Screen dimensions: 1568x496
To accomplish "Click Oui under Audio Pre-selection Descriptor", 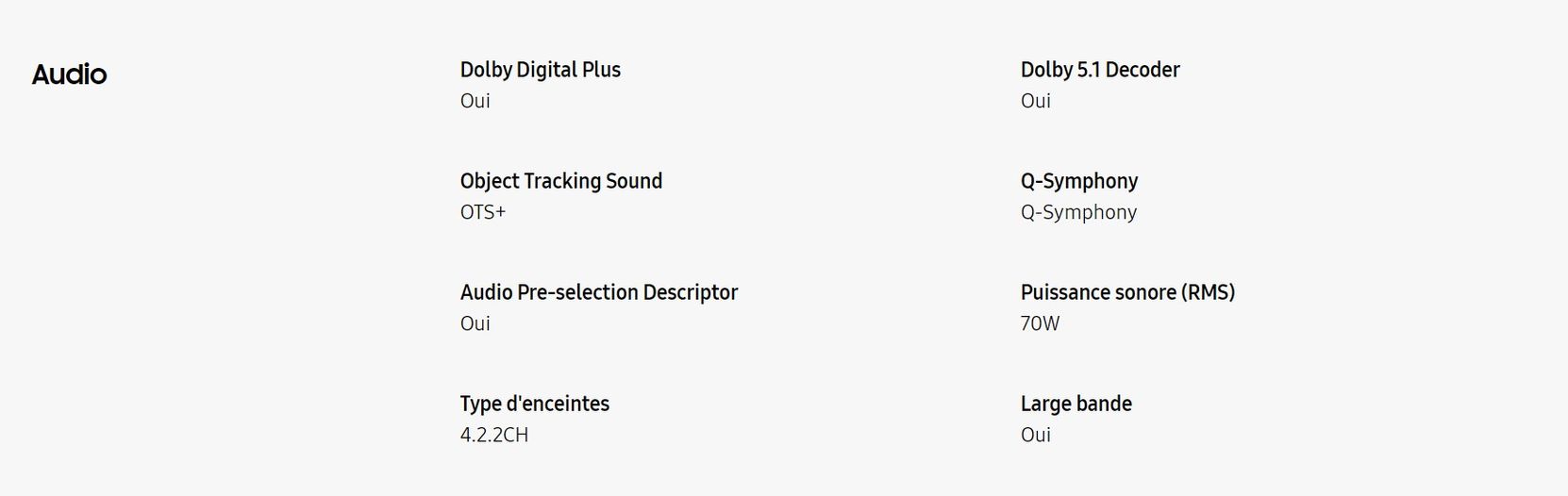I will (475, 323).
